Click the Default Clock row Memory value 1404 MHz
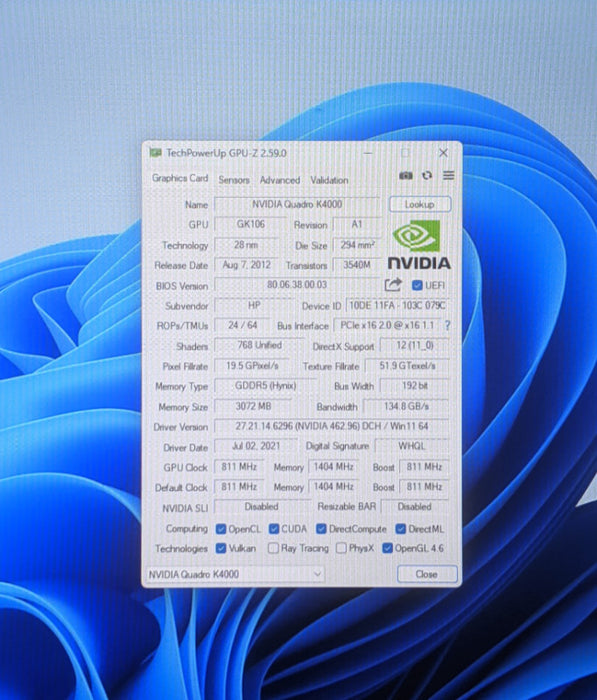The width and height of the screenshot is (597, 700). click(334, 487)
